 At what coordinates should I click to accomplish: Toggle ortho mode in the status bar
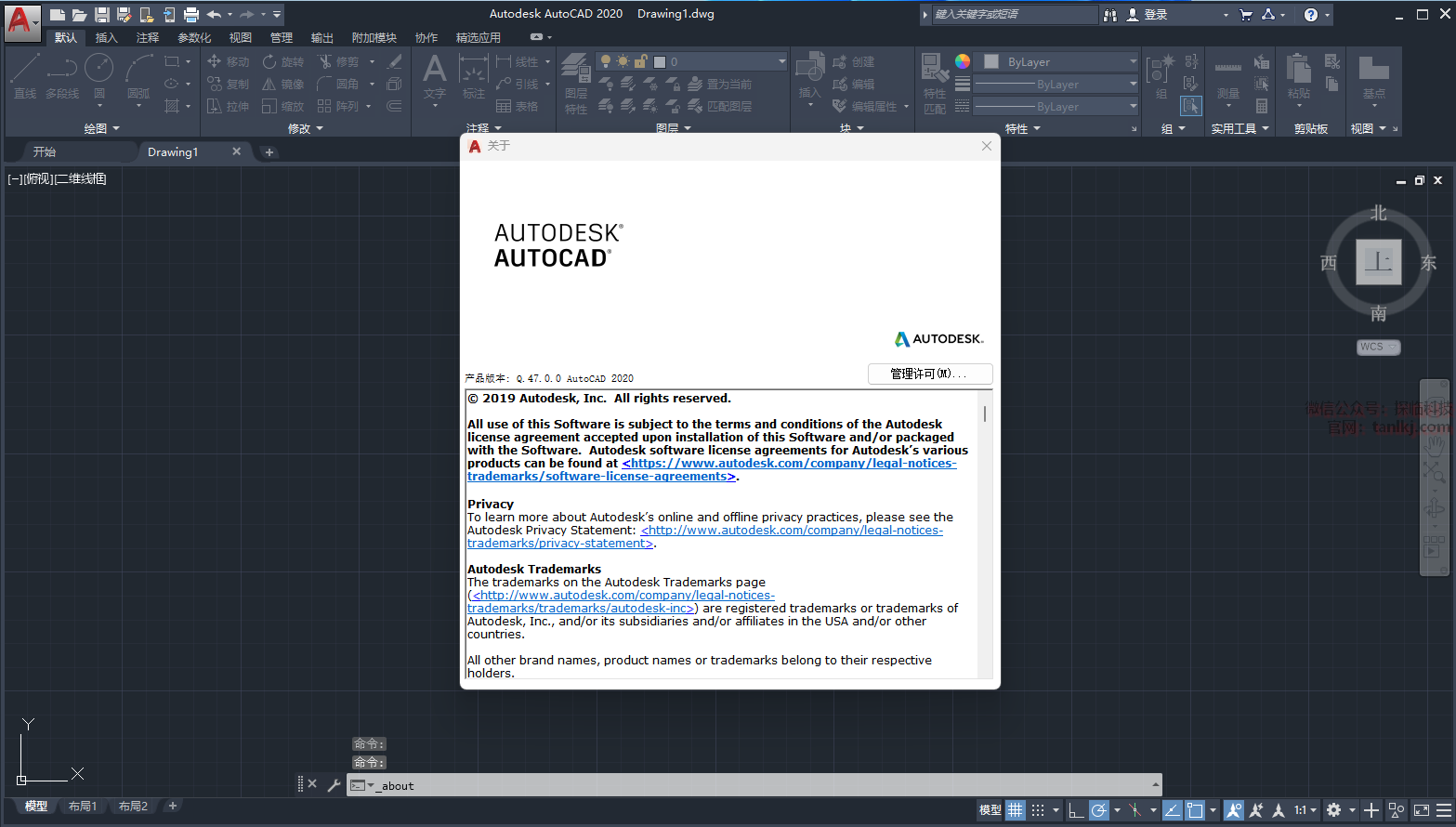tap(1076, 810)
